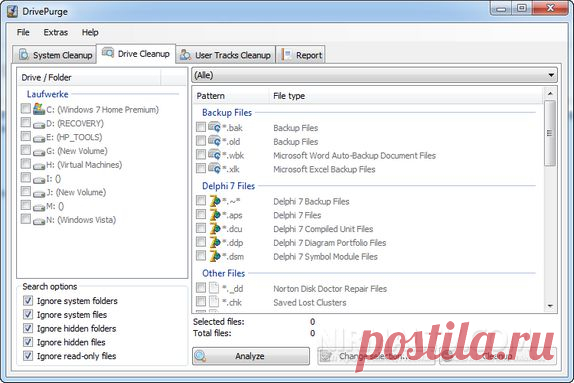
Task: Click the Windows drive icon for C:
Action: (39, 109)
